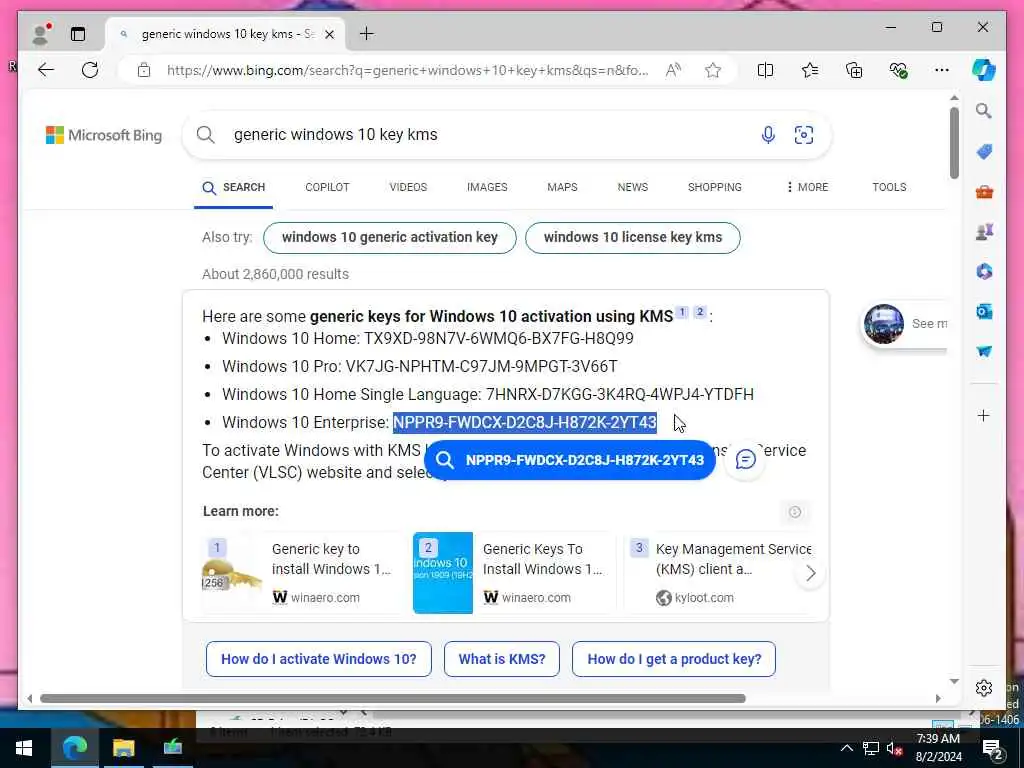Click the feedback icon near Learn more
Screen dimensions: 1024x768
tap(795, 512)
